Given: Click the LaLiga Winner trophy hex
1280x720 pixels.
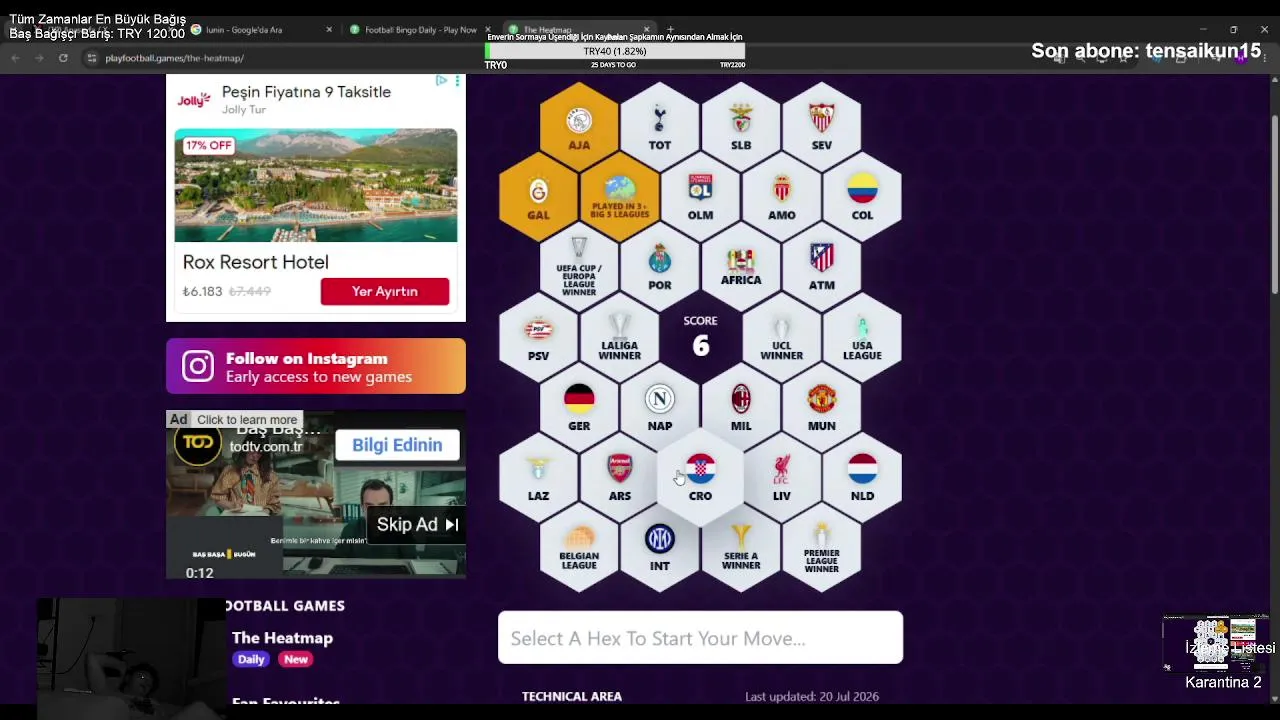Looking at the screenshot, I should [620, 337].
